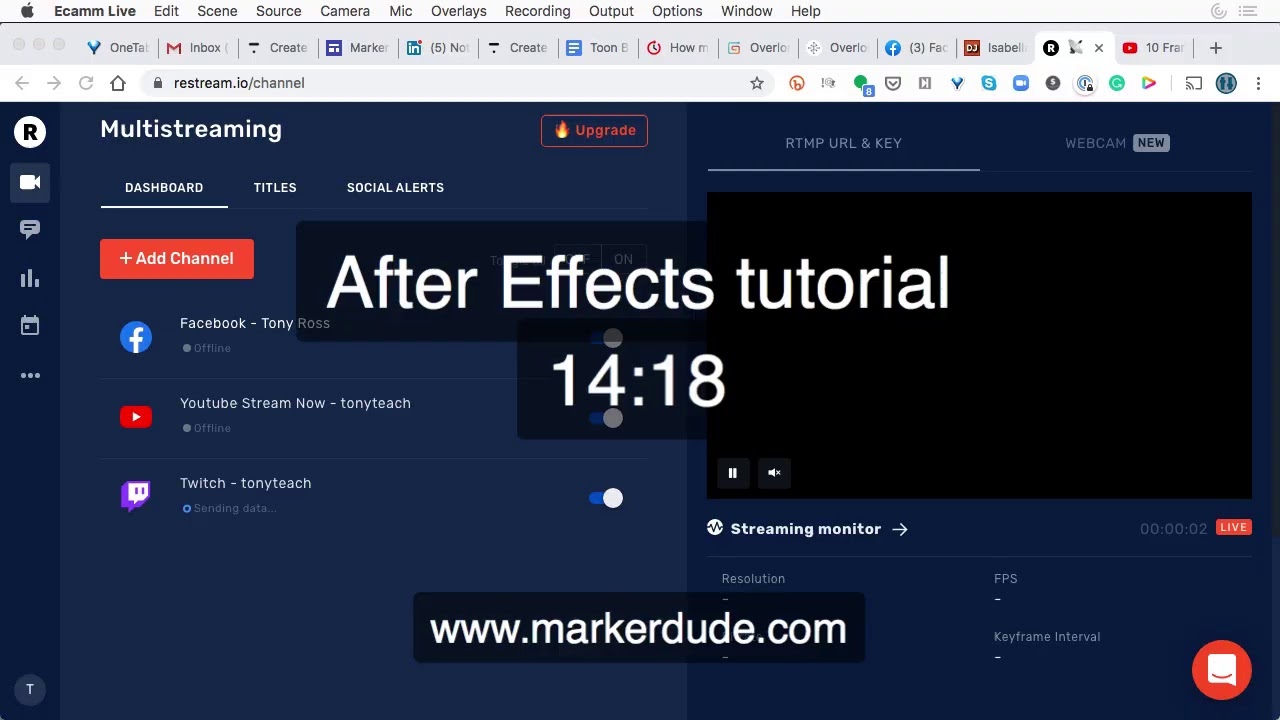Switch to the DASHBOARD tab
1280x720 pixels.
tap(164, 188)
